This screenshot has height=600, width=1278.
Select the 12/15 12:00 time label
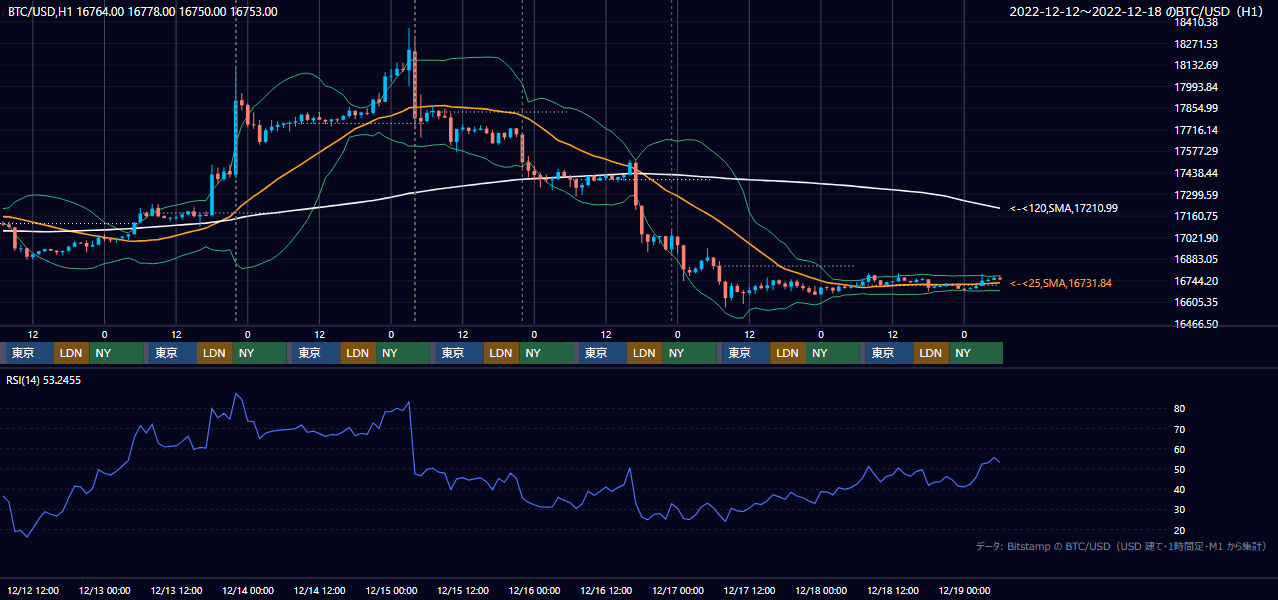[463, 591]
